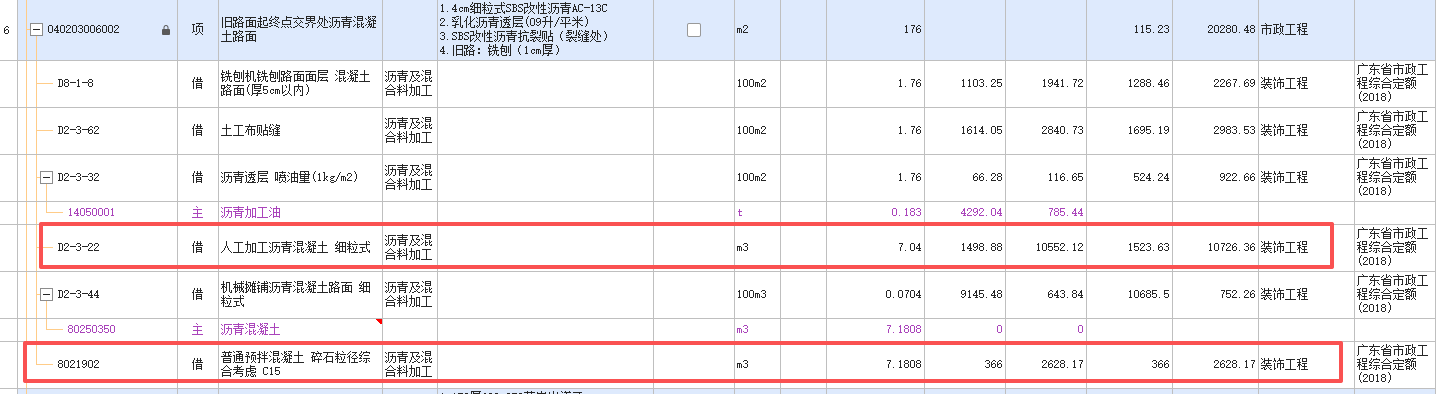
Task: Open name cell 人工加工沥青混凝土 细粒式
Action: 300,247
